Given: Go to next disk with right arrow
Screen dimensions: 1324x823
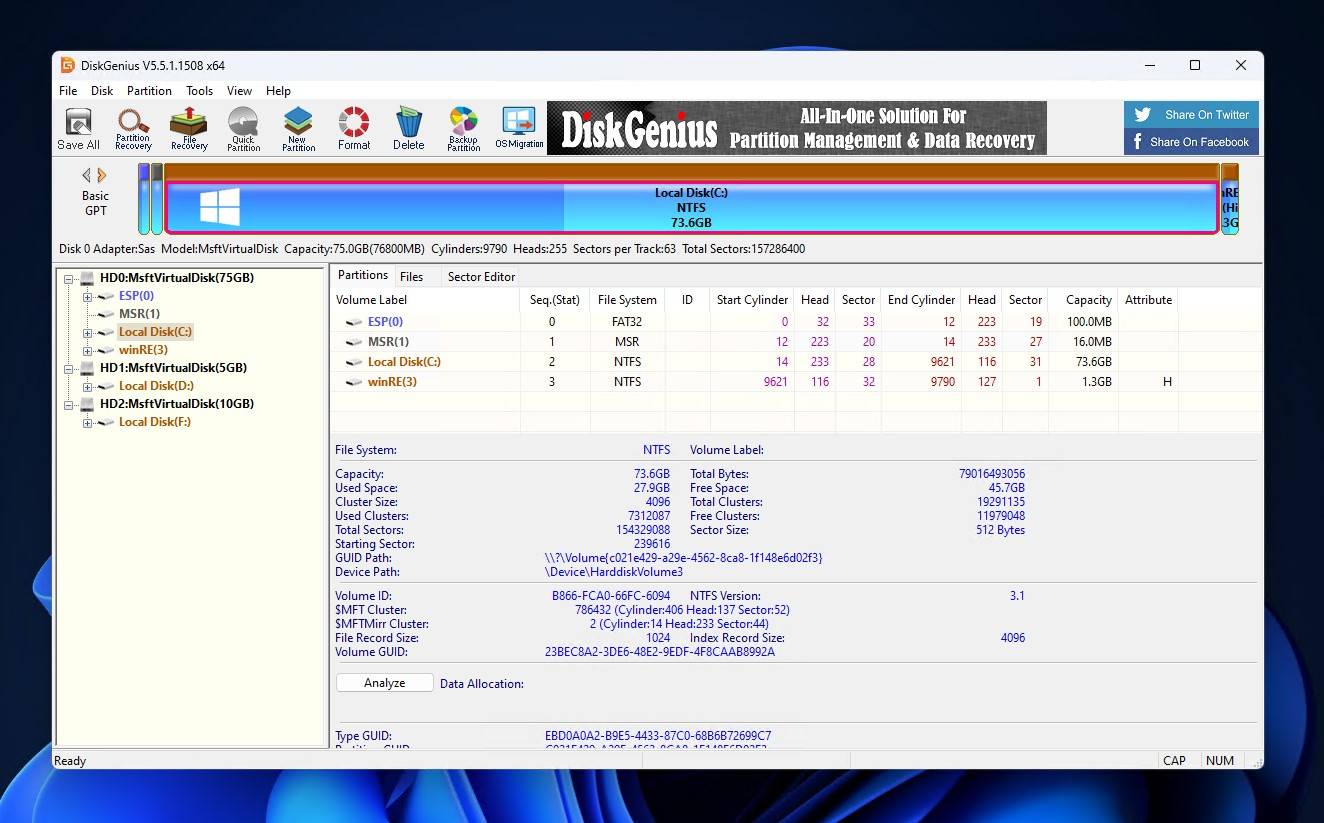Looking at the screenshot, I should coord(102,176).
